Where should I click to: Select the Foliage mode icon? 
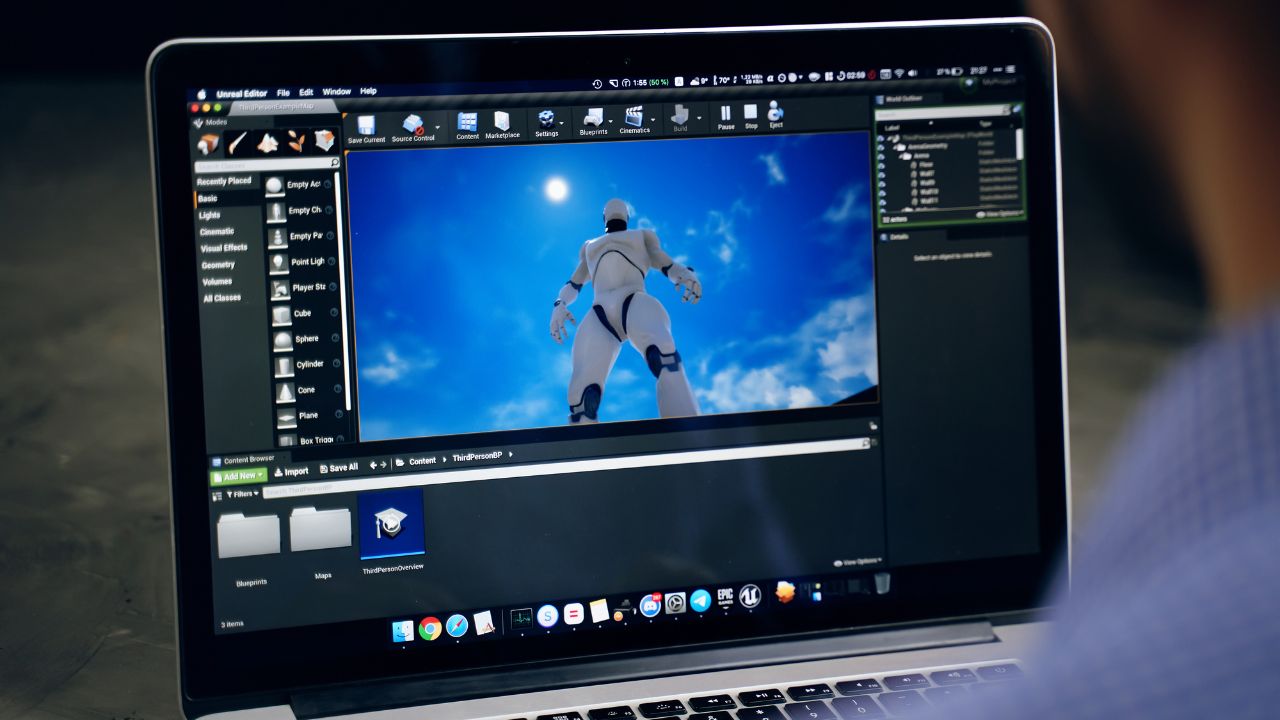(x=297, y=142)
